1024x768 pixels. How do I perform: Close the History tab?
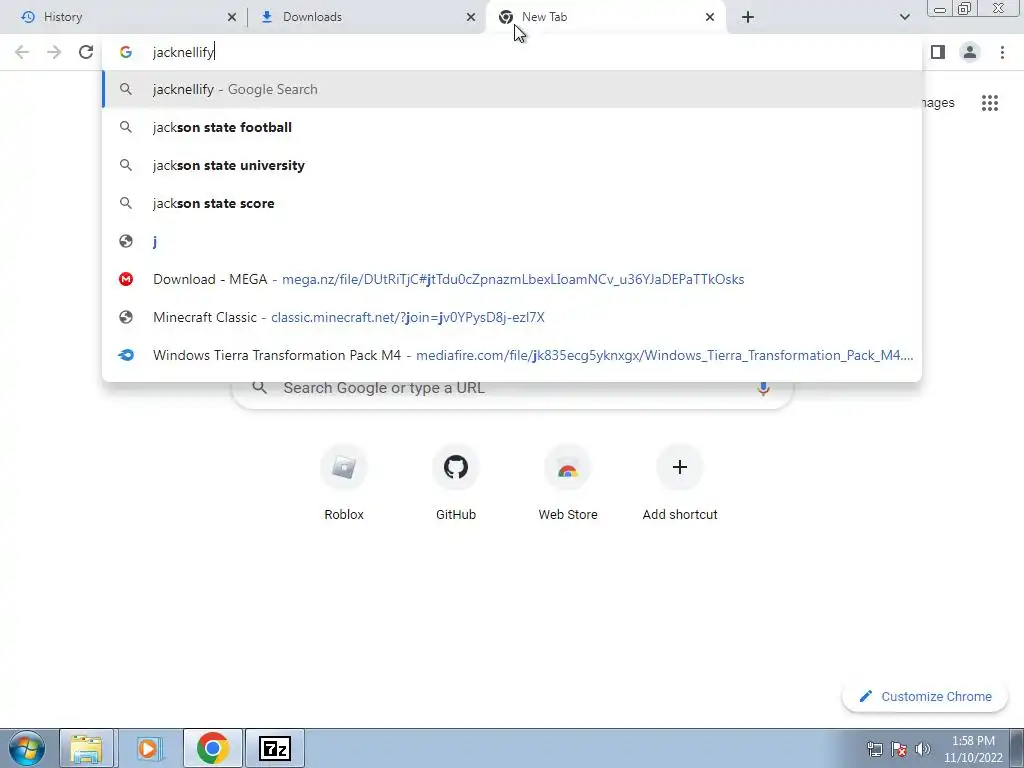pos(231,18)
